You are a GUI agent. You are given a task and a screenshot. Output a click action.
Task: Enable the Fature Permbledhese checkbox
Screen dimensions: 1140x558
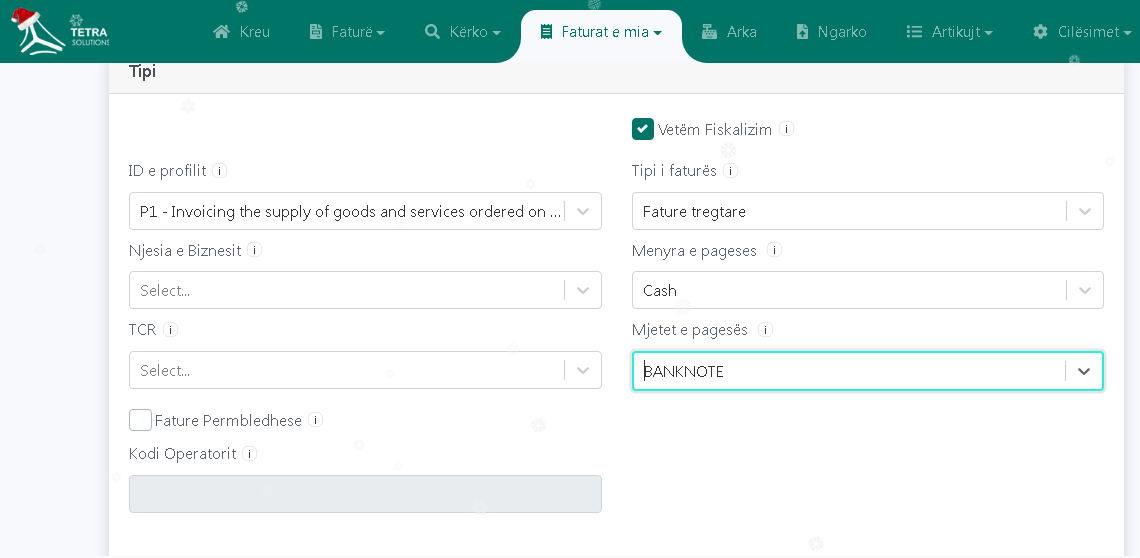click(x=140, y=420)
